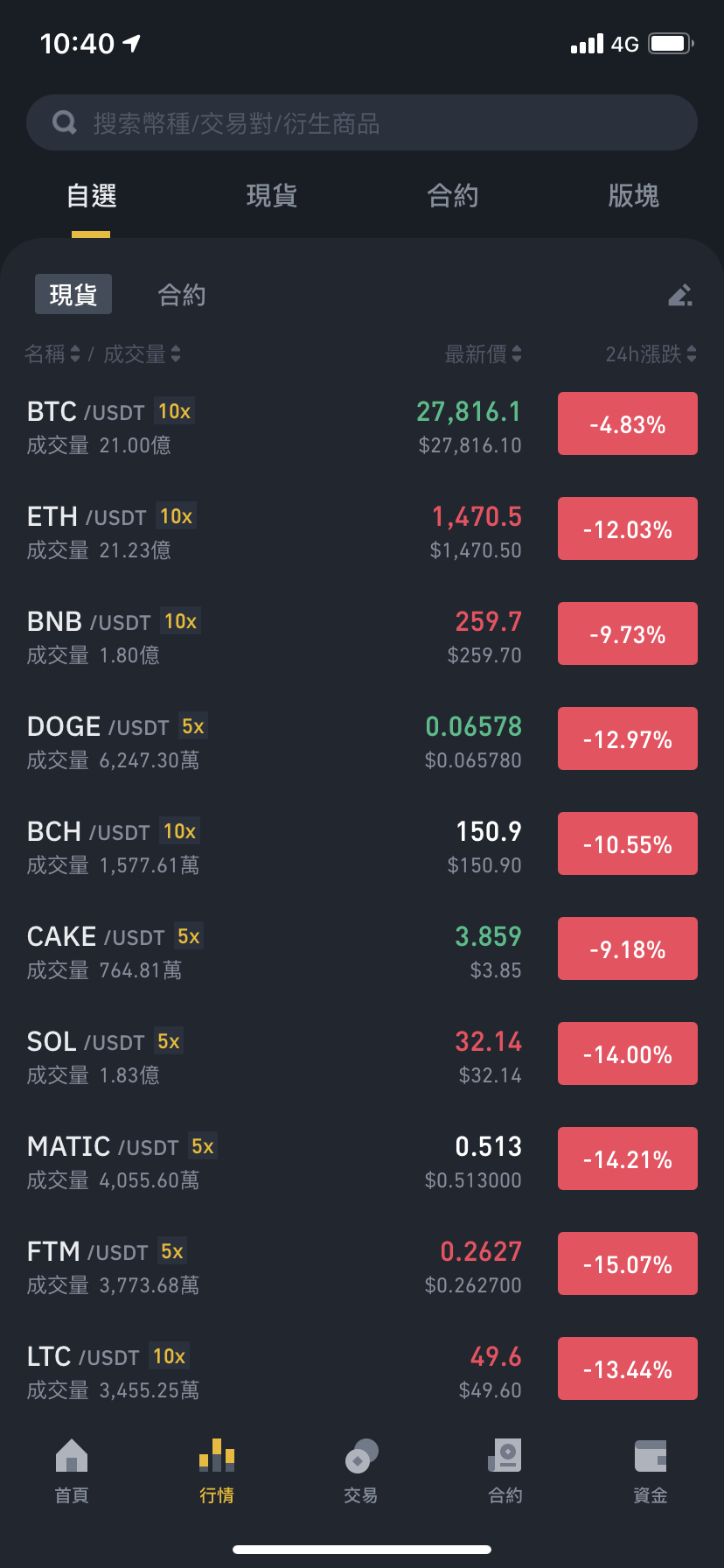Switch sub-list to 現貨 spot toggle
Viewport: 724px width, 1568px height.
(73, 294)
